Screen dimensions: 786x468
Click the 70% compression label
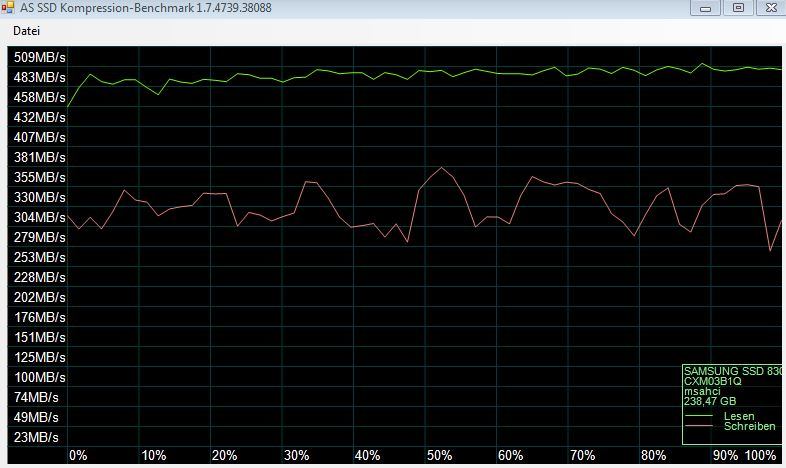(x=582, y=455)
